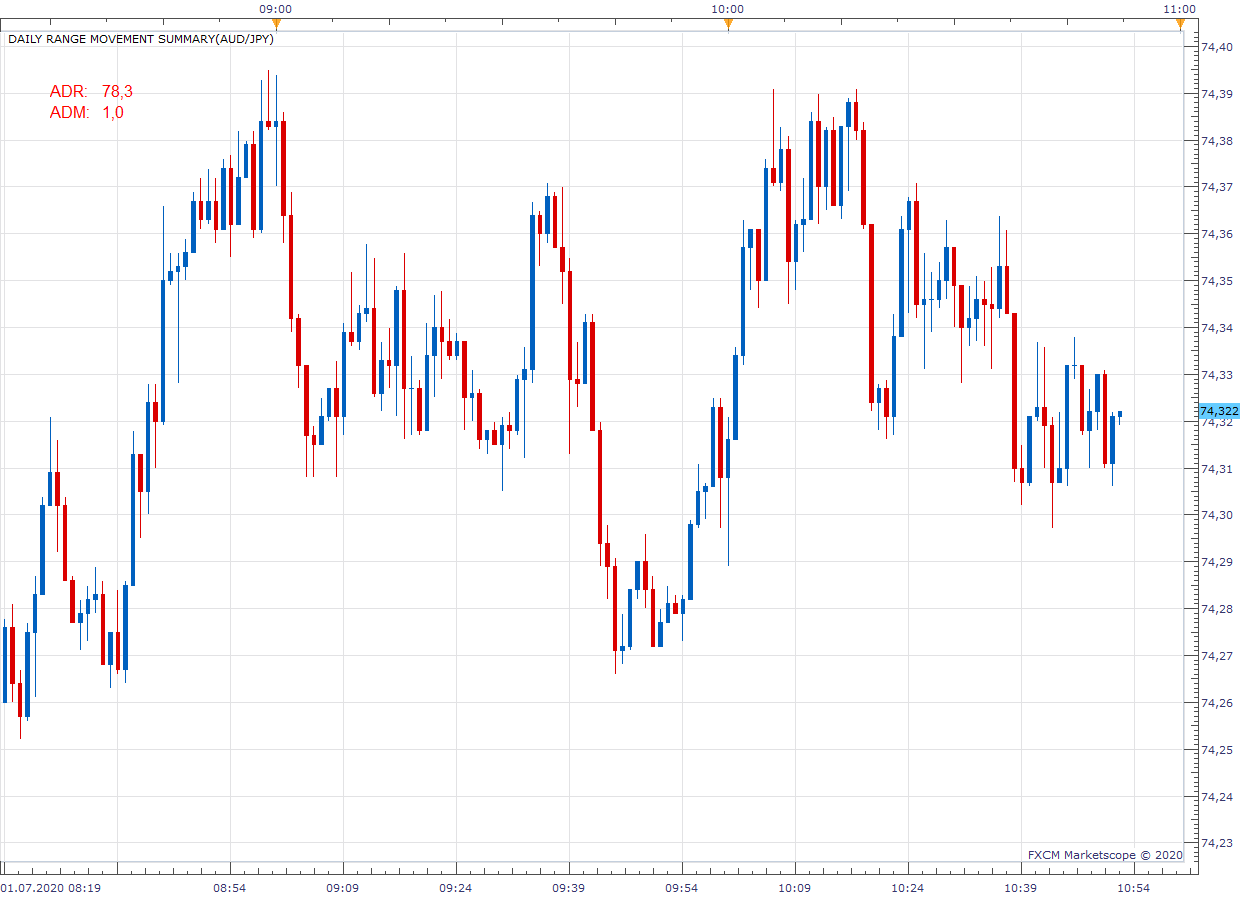Click the 11:00 orange time marker
The height and width of the screenshot is (900, 1256).
(1180, 24)
